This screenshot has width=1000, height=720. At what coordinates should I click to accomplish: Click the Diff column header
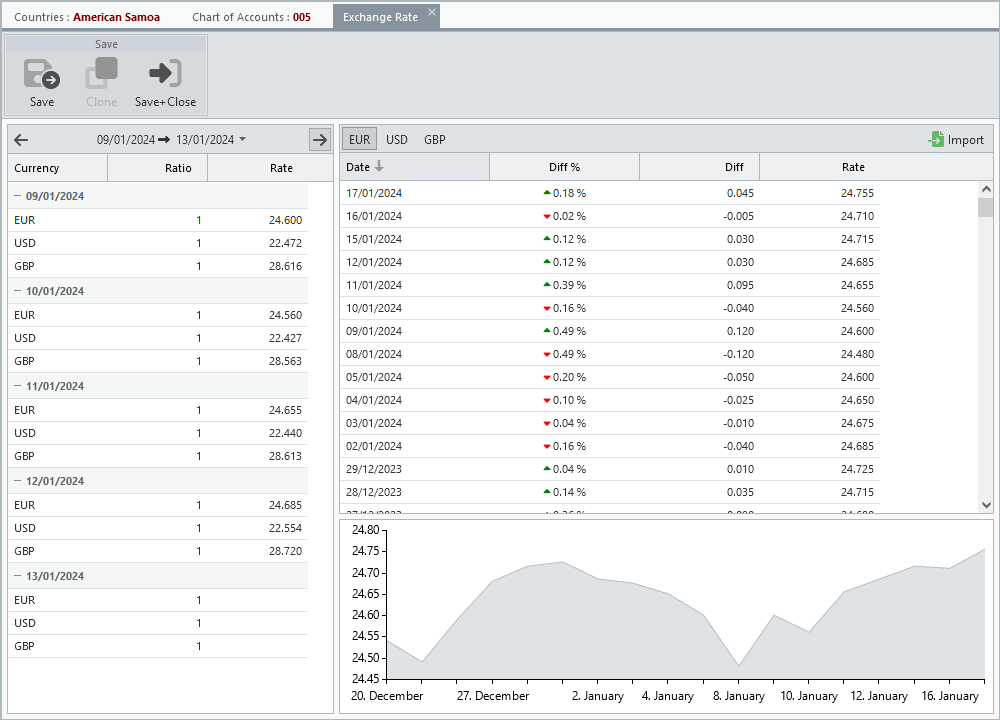(x=700, y=166)
